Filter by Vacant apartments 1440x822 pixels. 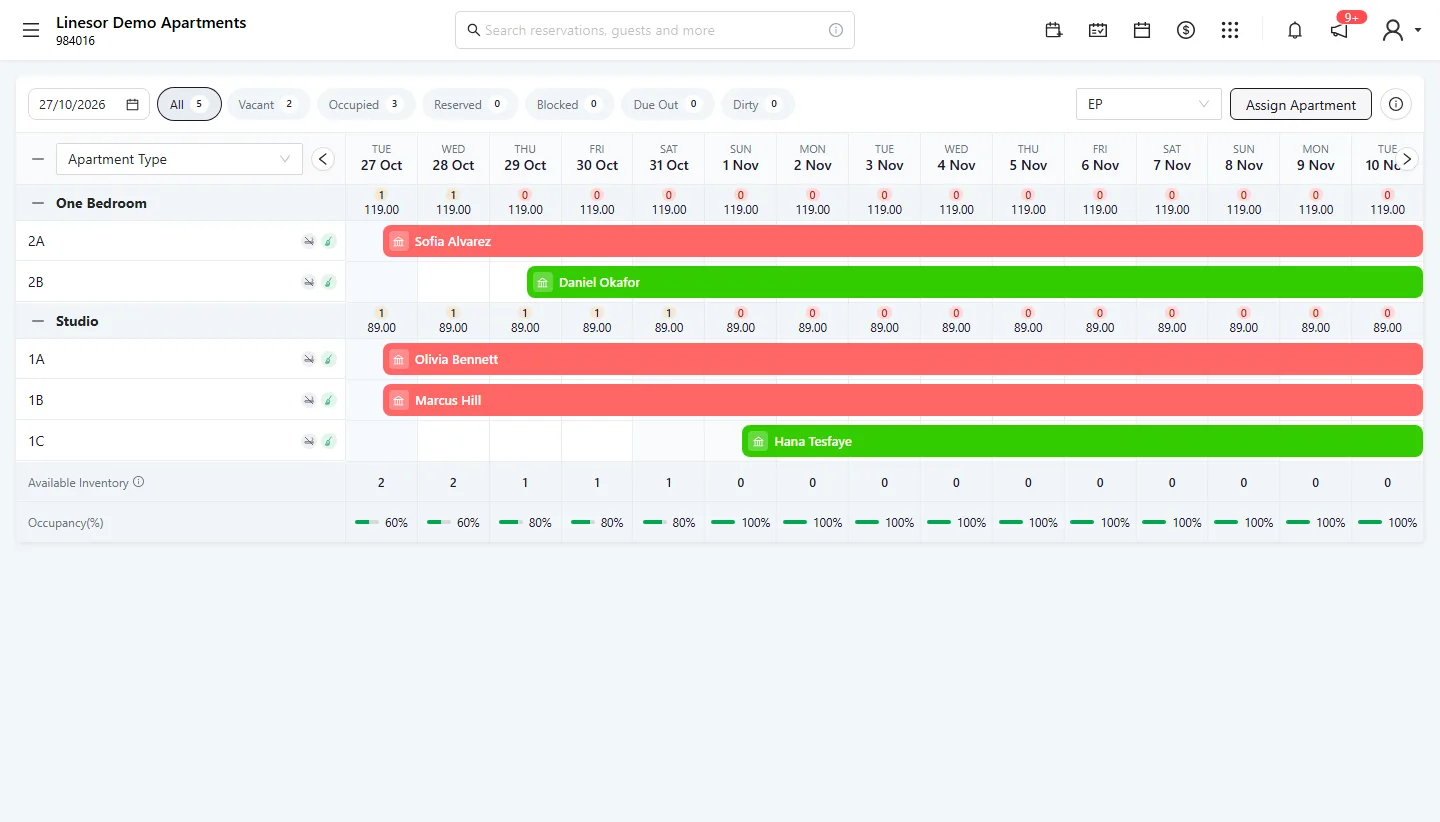pos(268,104)
